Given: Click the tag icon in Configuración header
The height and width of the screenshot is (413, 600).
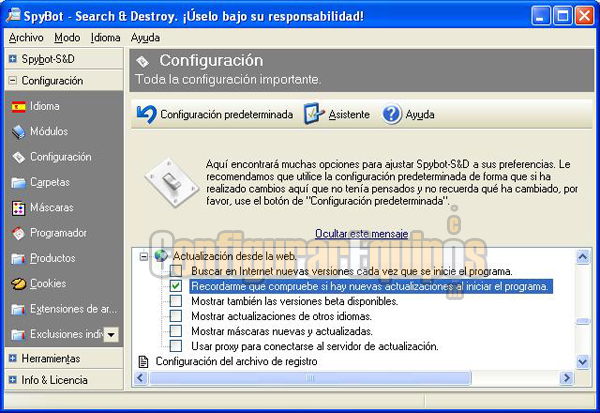Looking at the screenshot, I should coord(142,61).
